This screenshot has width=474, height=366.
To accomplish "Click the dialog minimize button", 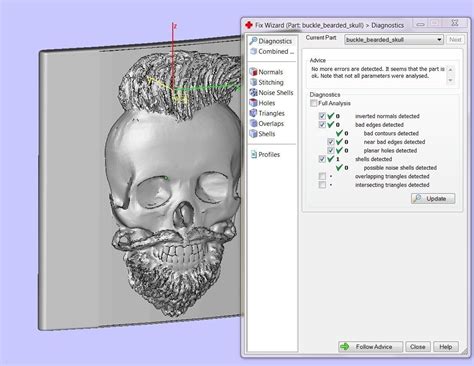I will tap(421, 23).
